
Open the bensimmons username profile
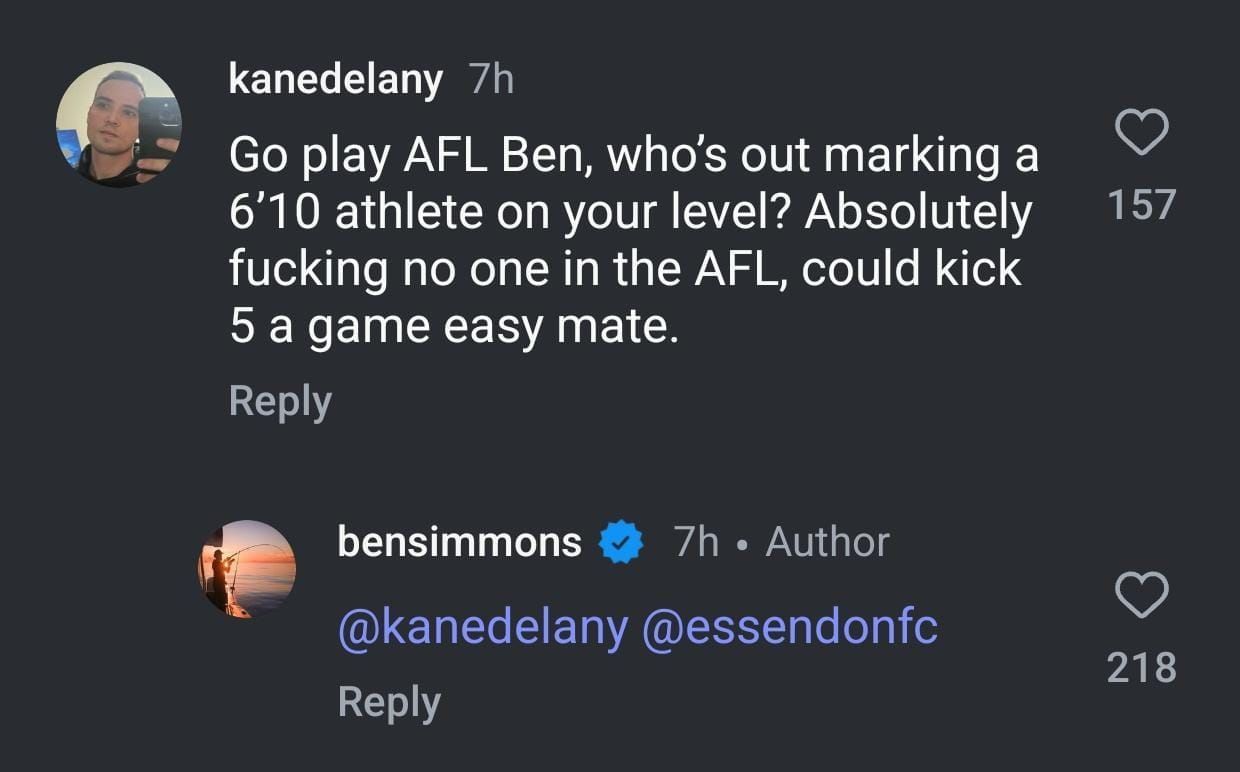459,542
